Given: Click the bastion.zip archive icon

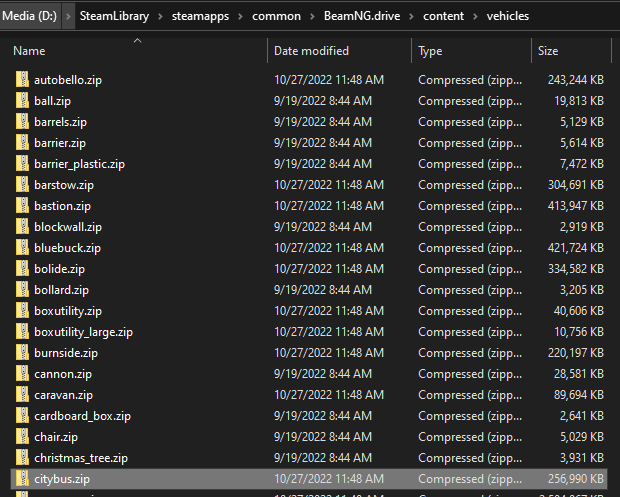Looking at the screenshot, I should click(23, 205).
